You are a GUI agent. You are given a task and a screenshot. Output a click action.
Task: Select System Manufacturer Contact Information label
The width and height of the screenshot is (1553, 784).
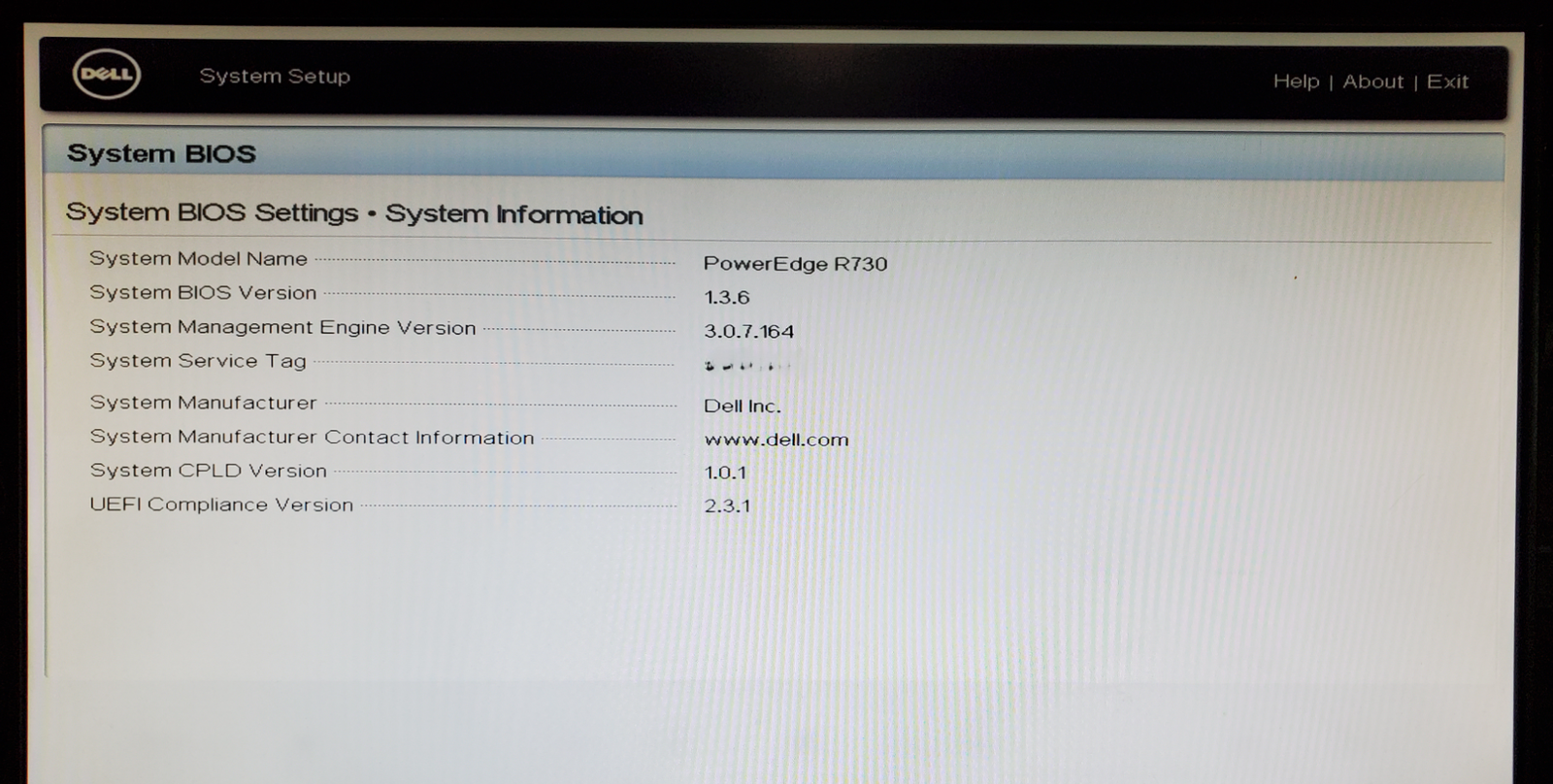[312, 437]
